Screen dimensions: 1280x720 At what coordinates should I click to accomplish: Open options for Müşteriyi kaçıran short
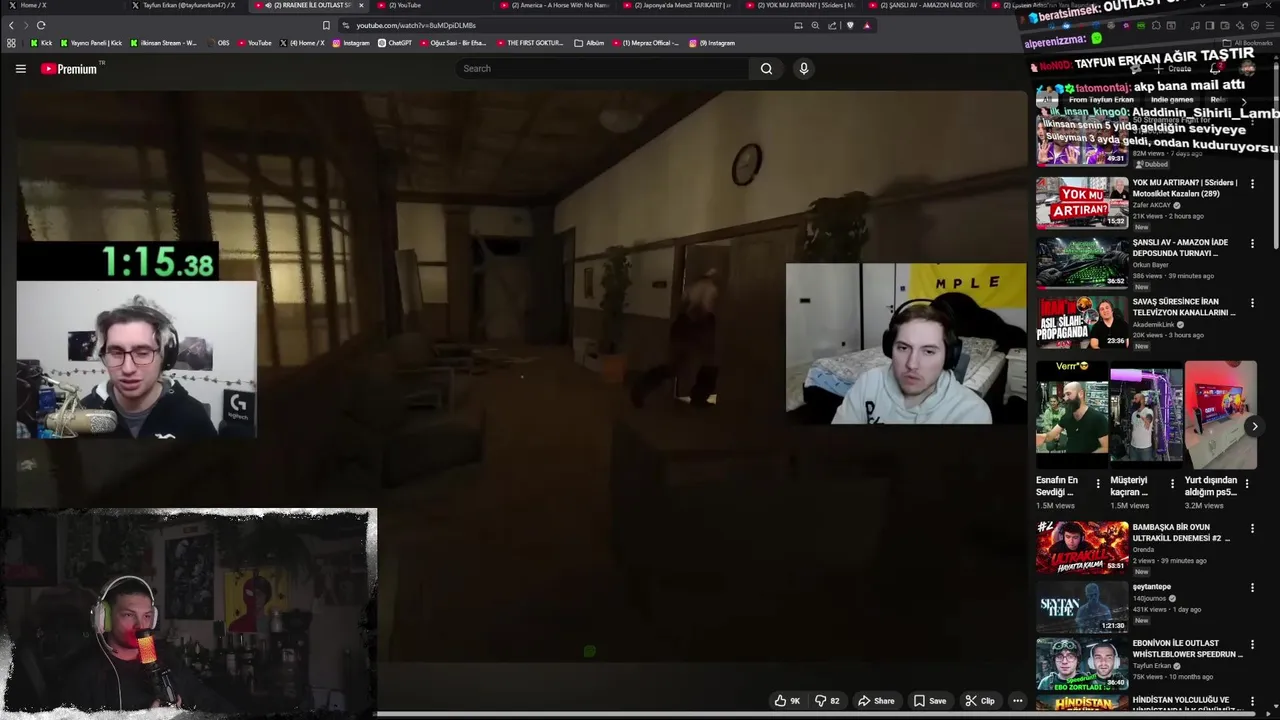[x=1173, y=484]
